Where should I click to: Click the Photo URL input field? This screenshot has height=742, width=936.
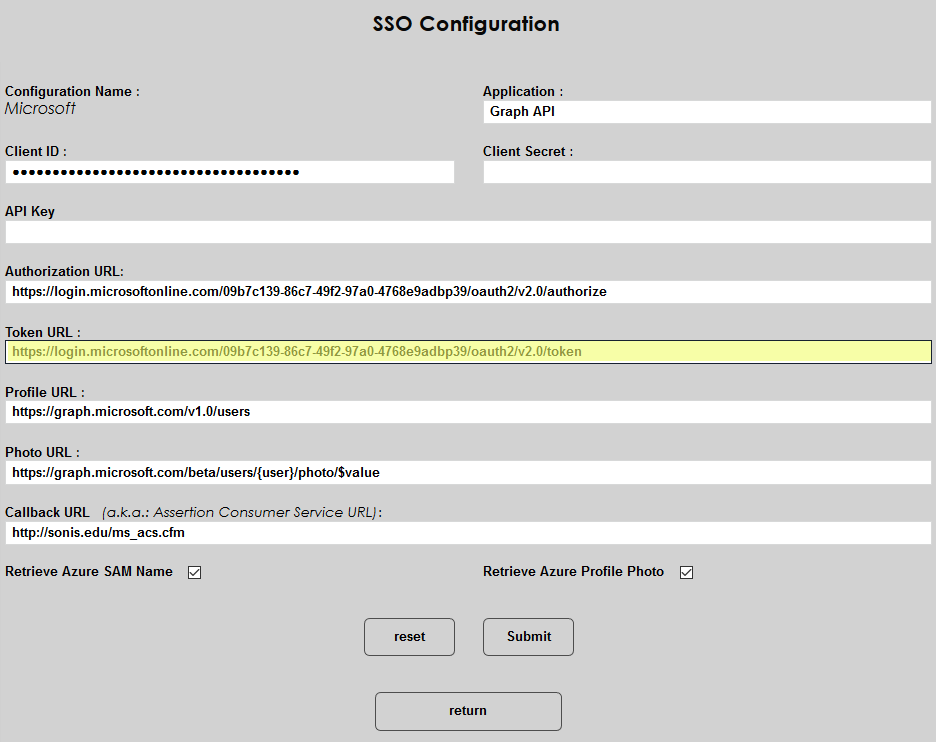click(x=467, y=472)
